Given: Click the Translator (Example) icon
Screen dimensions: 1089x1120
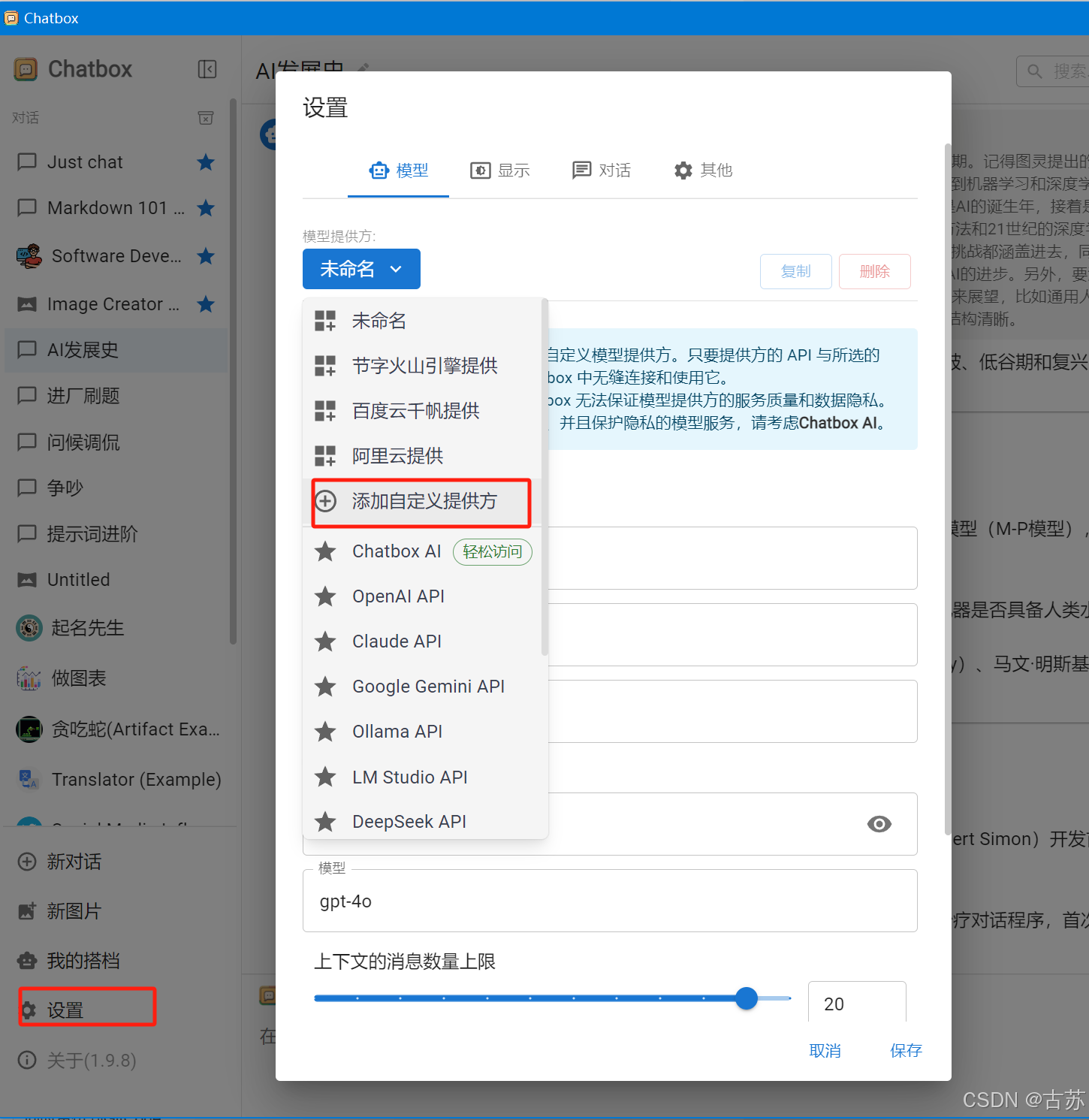Looking at the screenshot, I should [29, 780].
